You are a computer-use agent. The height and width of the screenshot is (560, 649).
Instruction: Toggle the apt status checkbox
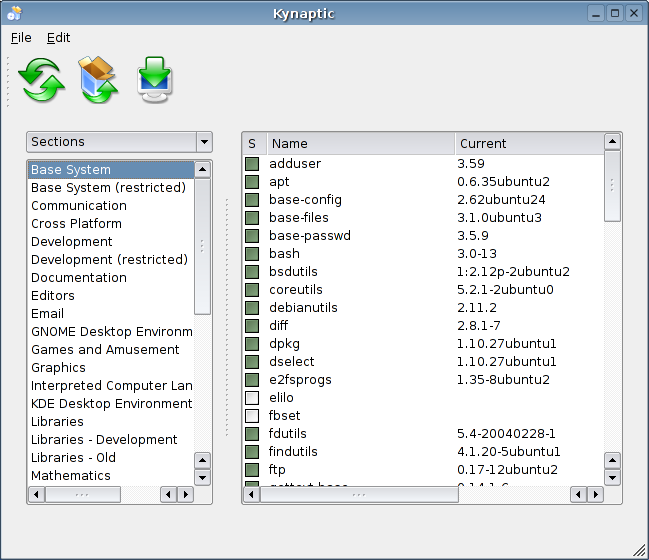pyautogui.click(x=252, y=182)
